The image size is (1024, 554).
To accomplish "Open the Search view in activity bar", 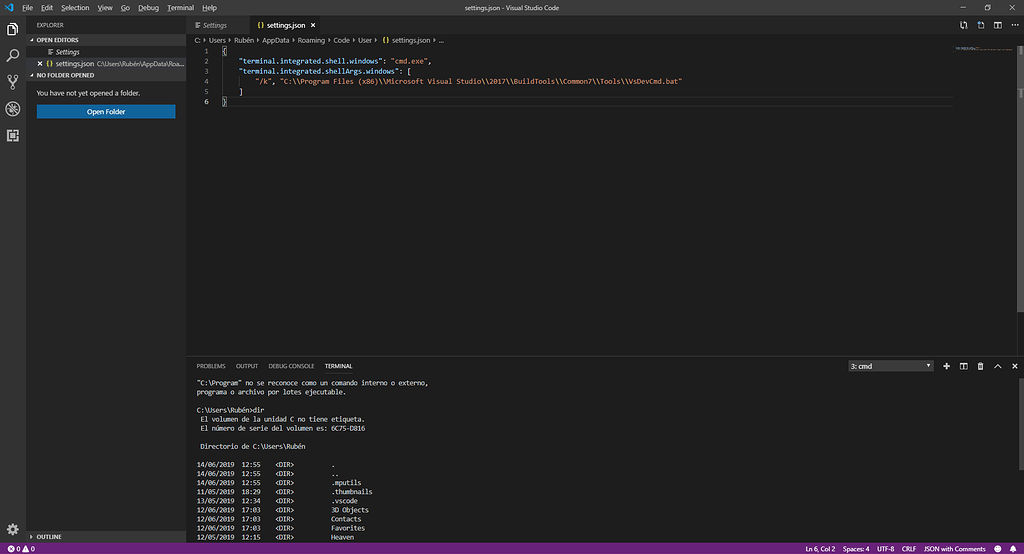I will pyautogui.click(x=13, y=56).
